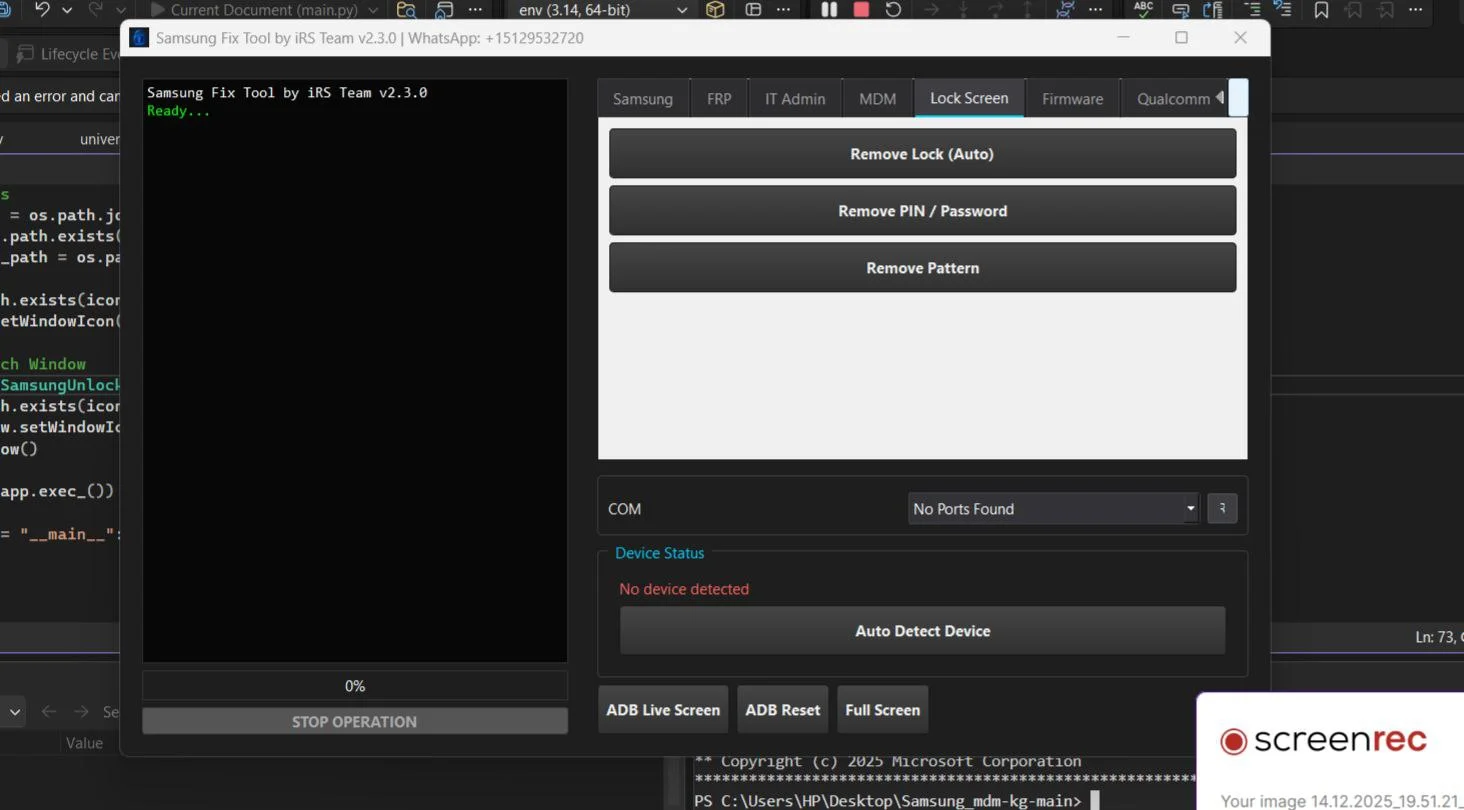This screenshot has width=1464, height=810.
Task: Pause debugging with the pause icon
Action: click(x=829, y=10)
